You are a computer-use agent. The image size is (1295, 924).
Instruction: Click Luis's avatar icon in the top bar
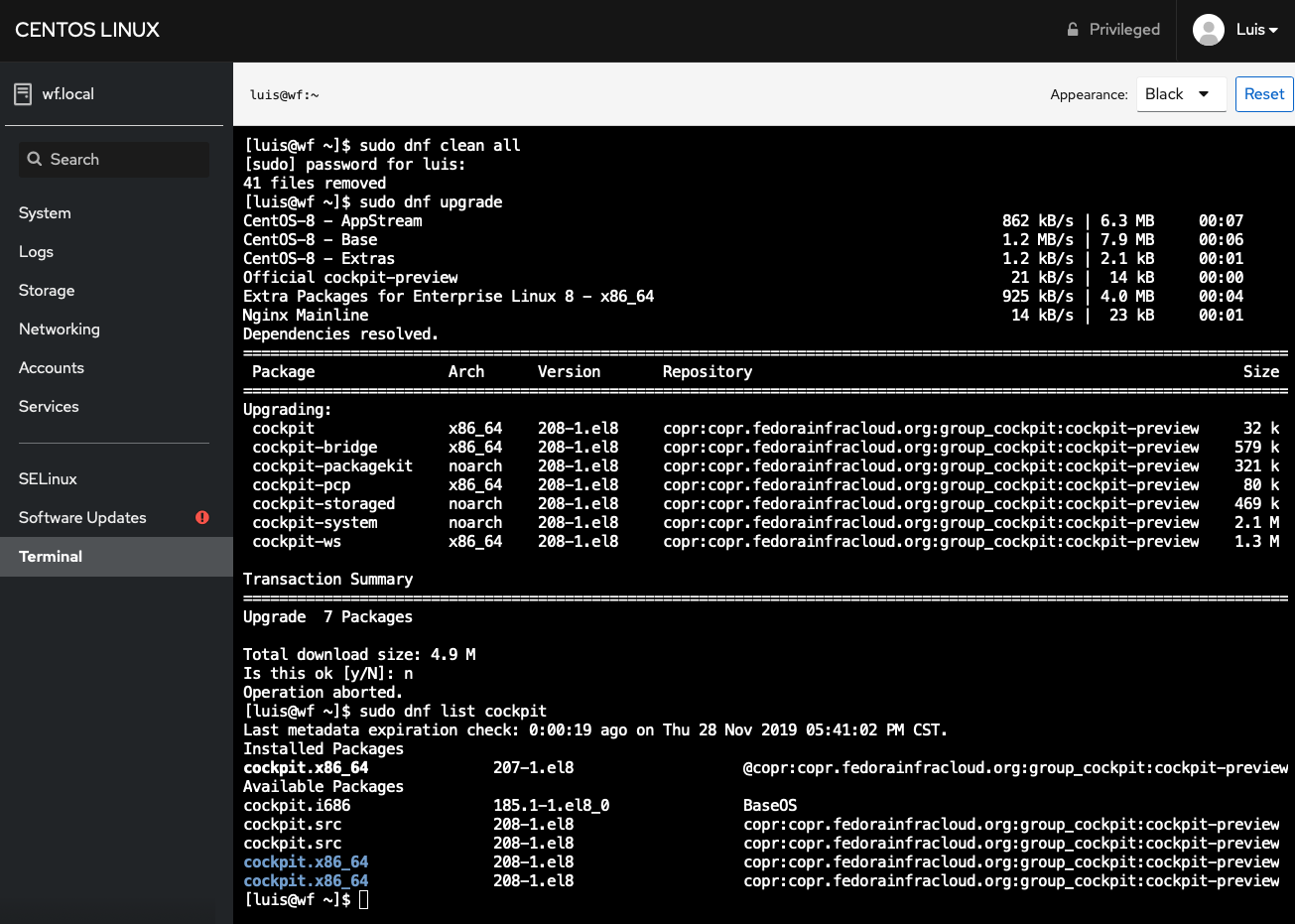click(x=1209, y=30)
